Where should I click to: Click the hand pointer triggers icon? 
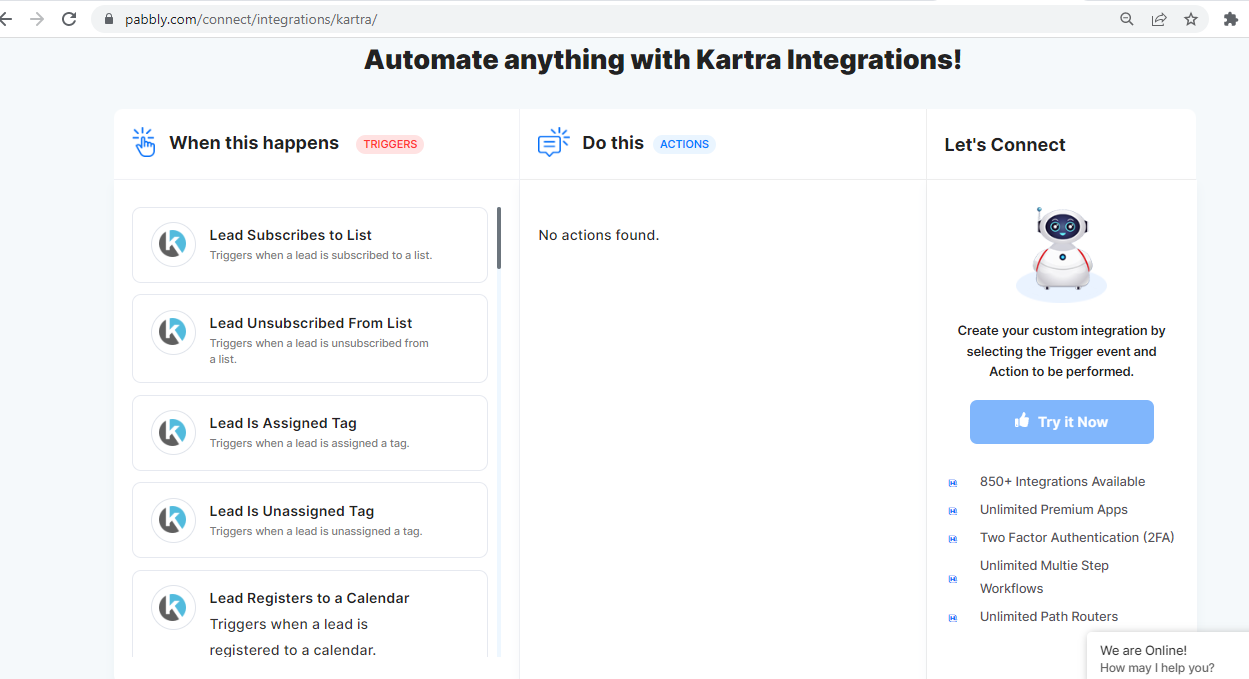click(145, 142)
